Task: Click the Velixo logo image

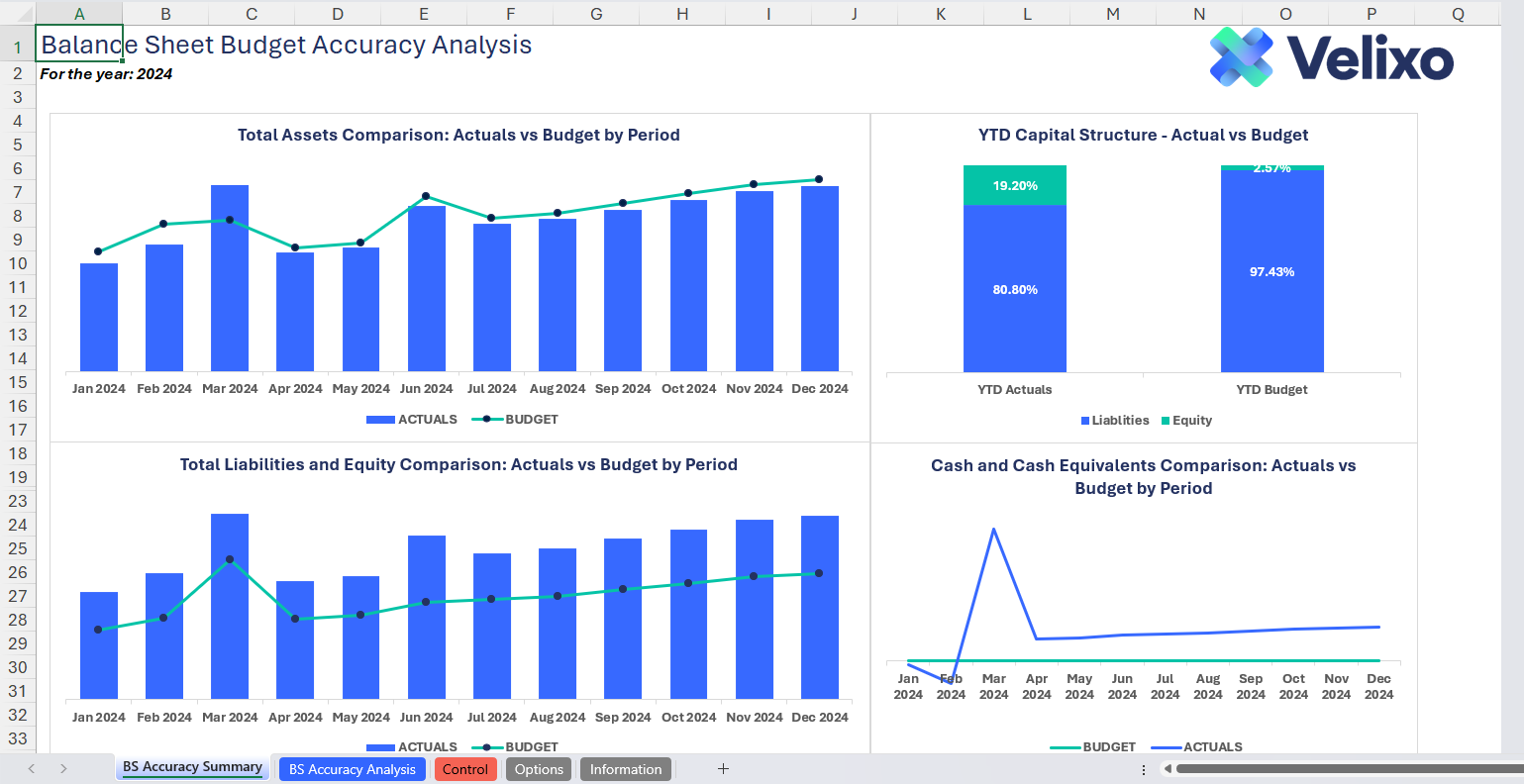Action: (x=1331, y=57)
